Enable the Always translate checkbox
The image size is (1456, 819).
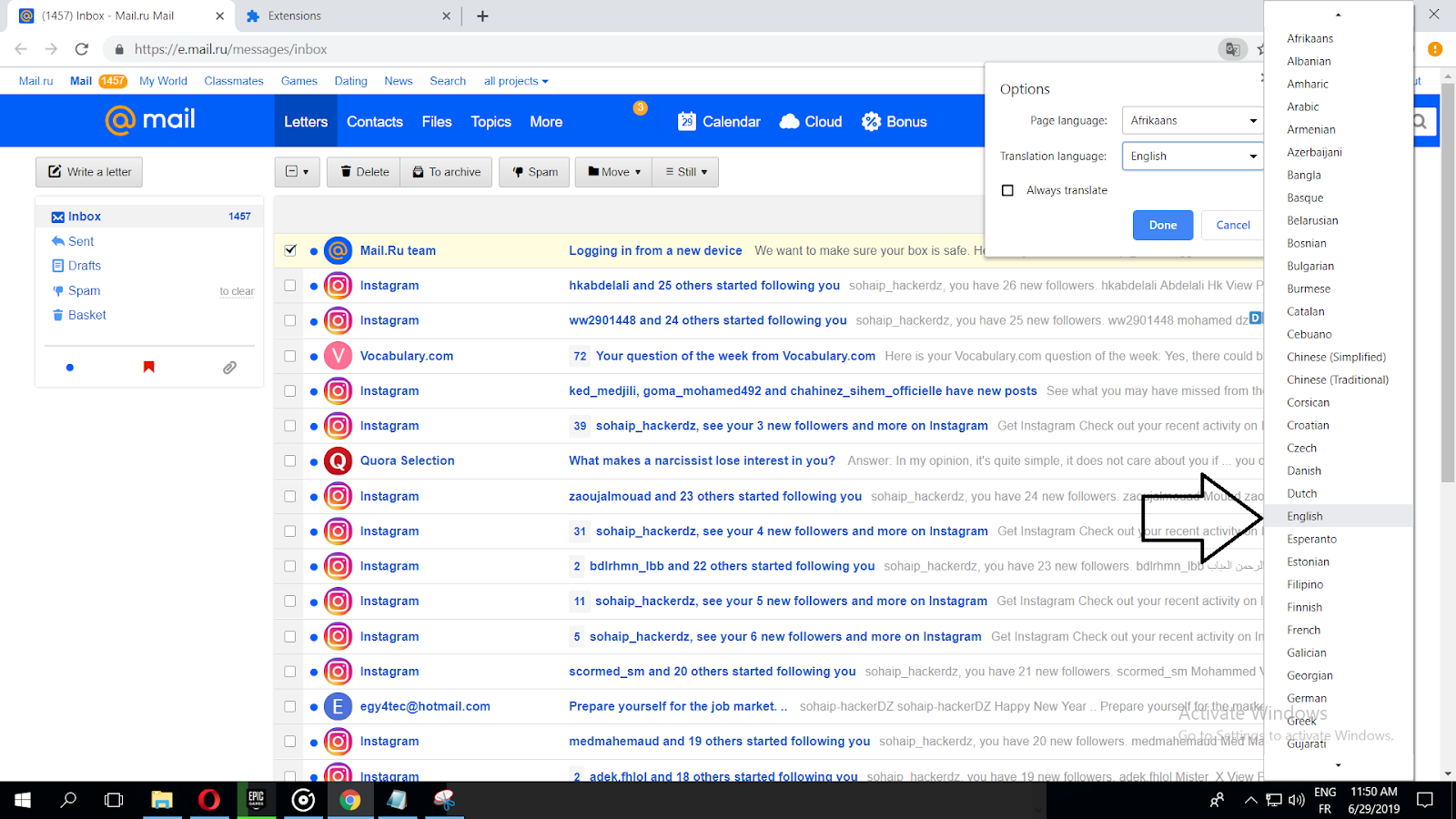tap(1007, 190)
